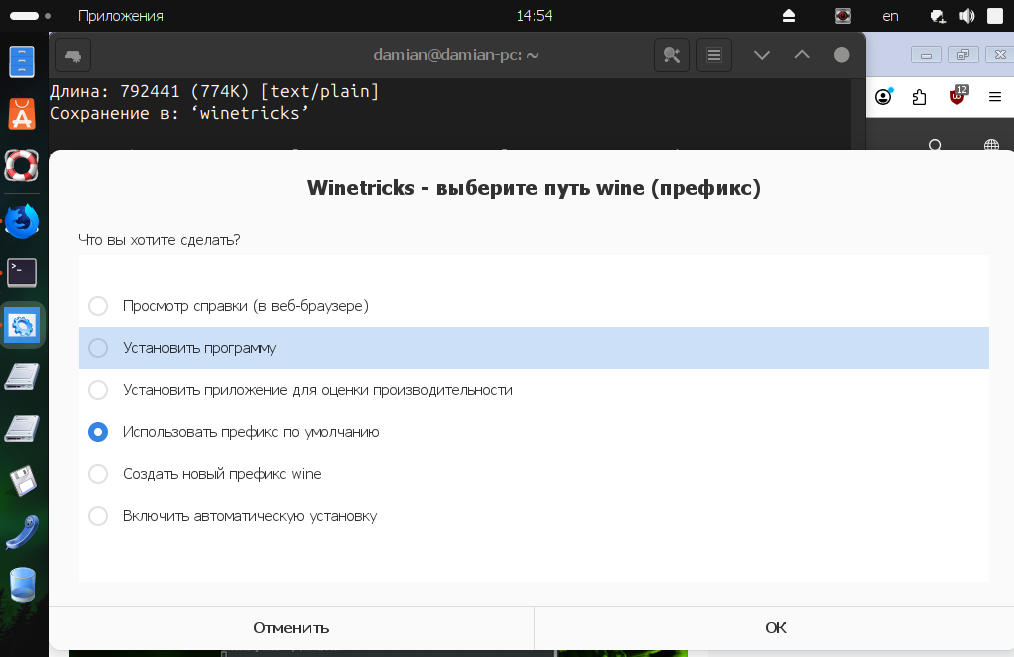
Task: Open the browser extensions puzzle icon
Action: pos(920,98)
